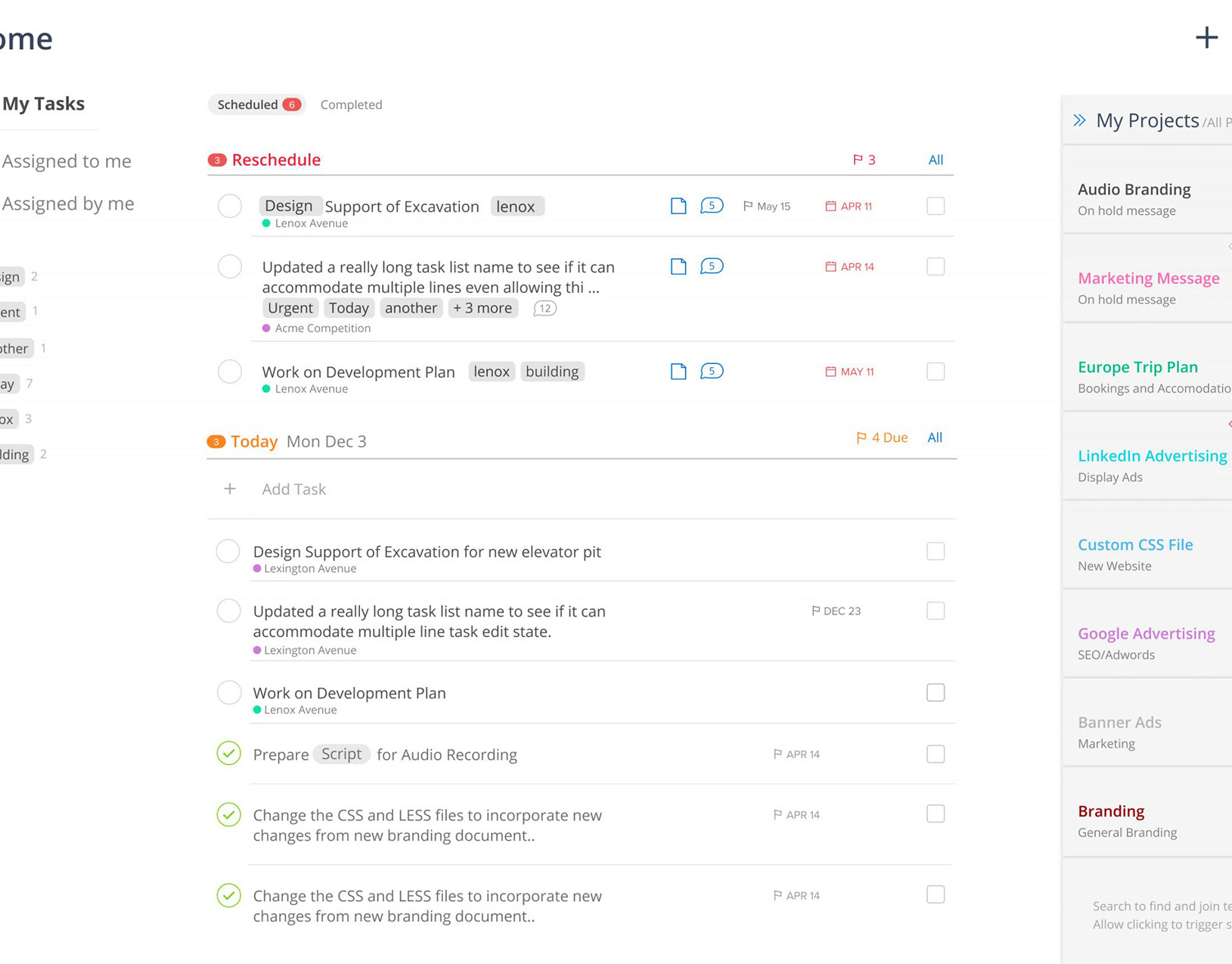Complete the multiple line task edit state task

[x=228, y=611]
